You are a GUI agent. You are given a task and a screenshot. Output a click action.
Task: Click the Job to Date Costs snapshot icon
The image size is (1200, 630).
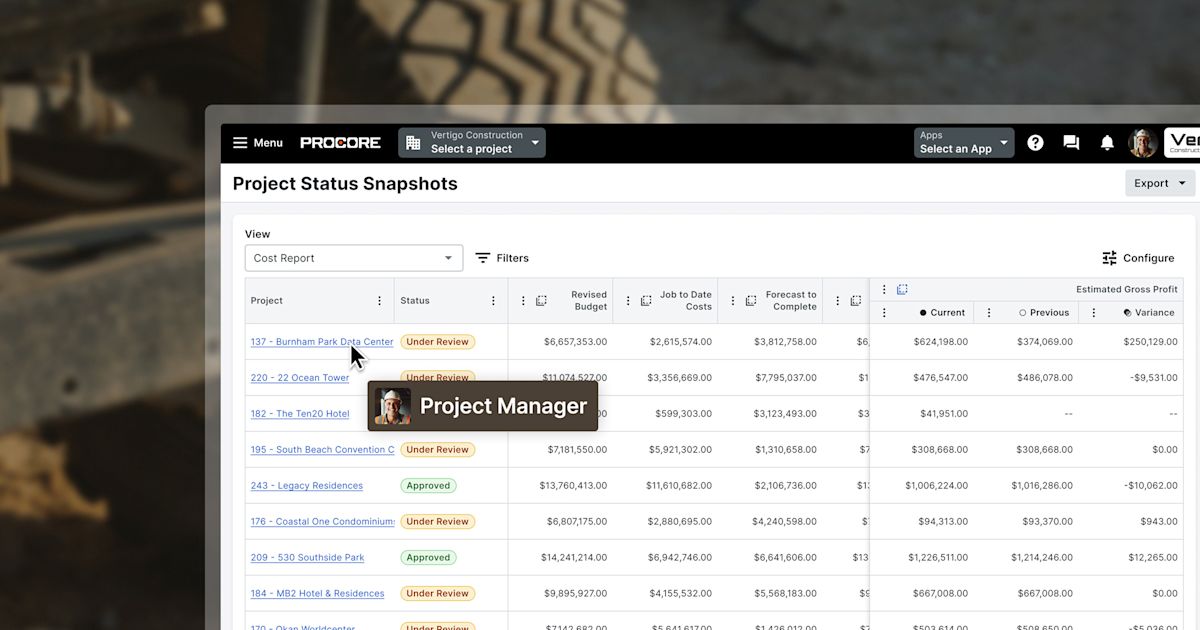[646, 301]
